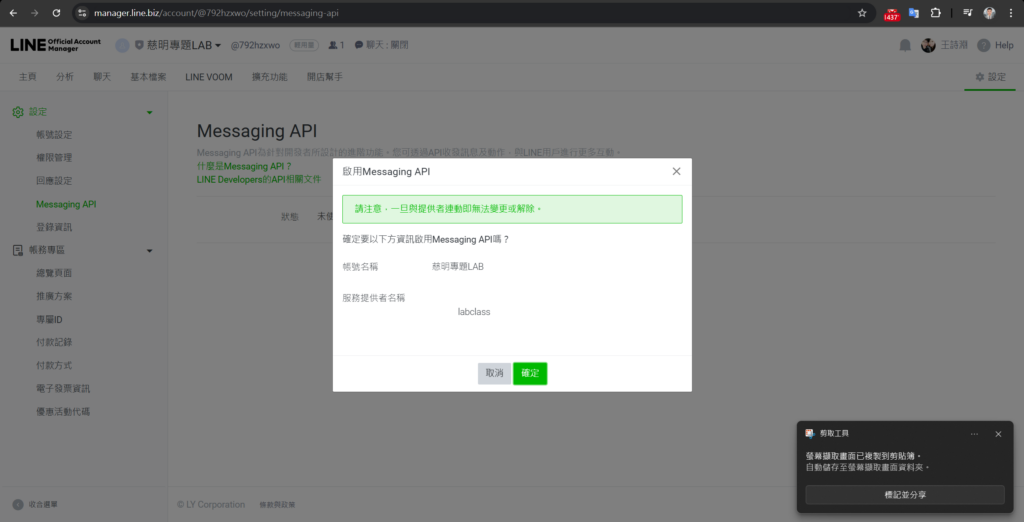
Task: Open the red 437 extension icon
Action: tap(891, 14)
